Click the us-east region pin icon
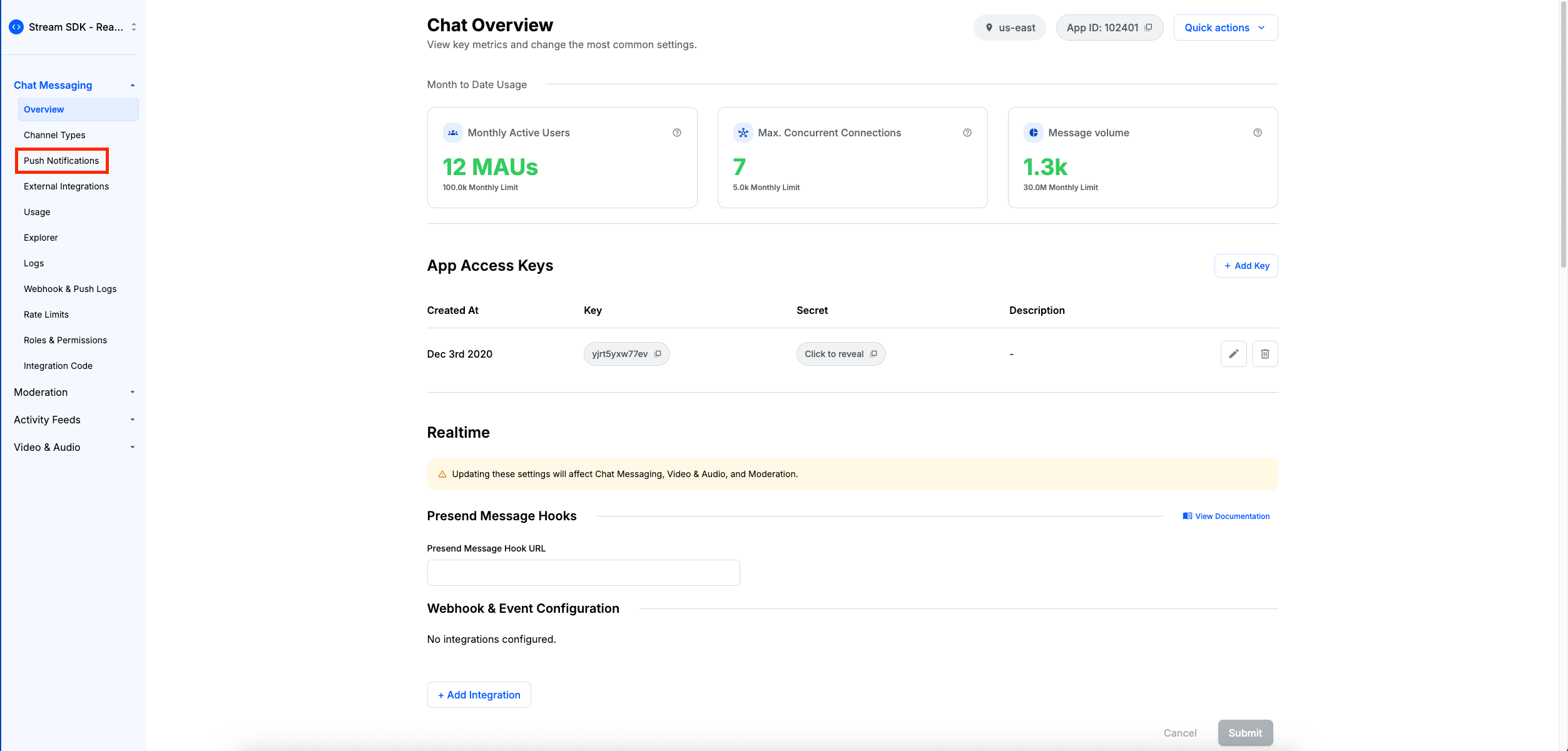Image resolution: width=1568 pixels, height=751 pixels. pyautogui.click(x=989, y=27)
